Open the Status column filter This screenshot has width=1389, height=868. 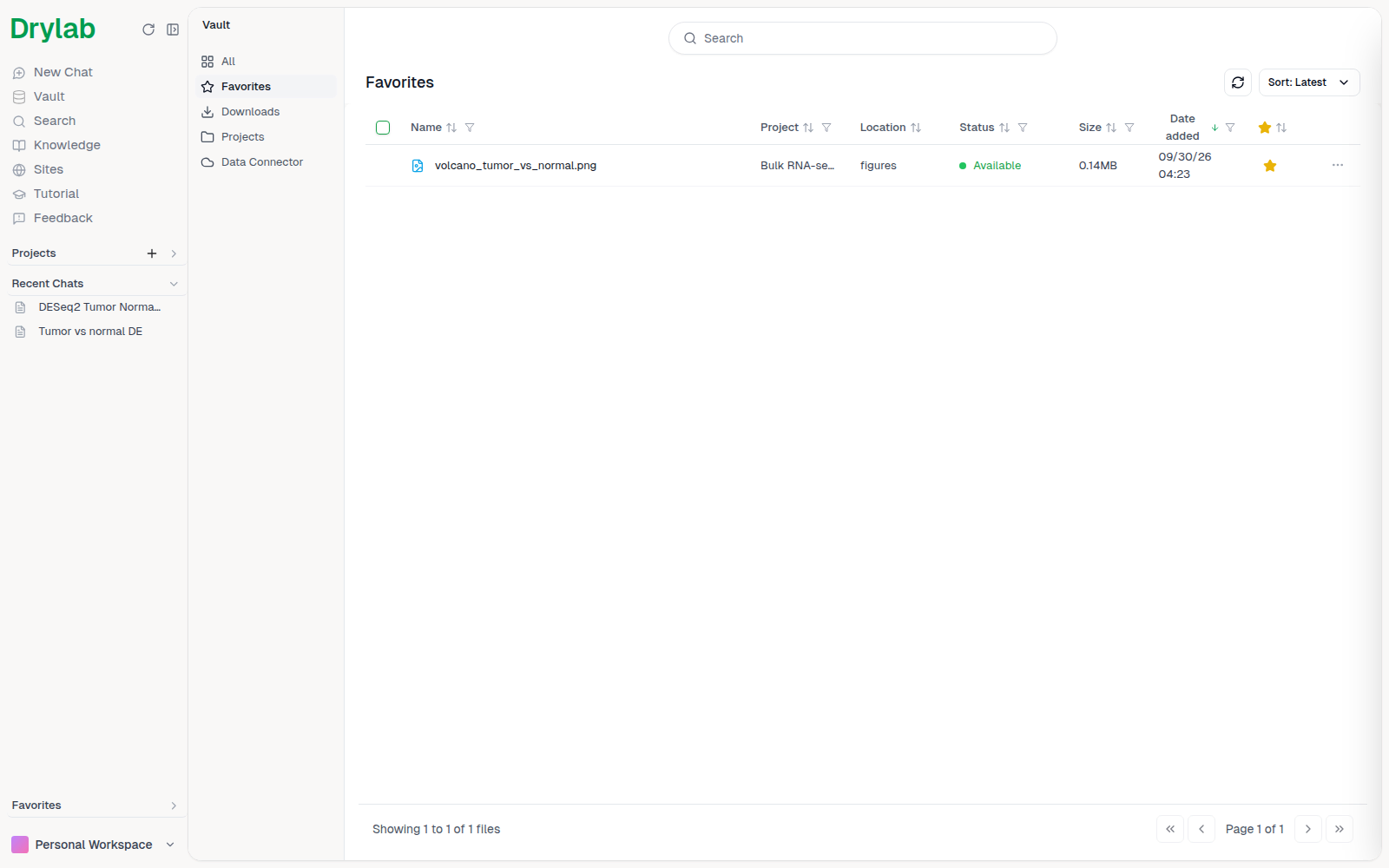click(1023, 128)
